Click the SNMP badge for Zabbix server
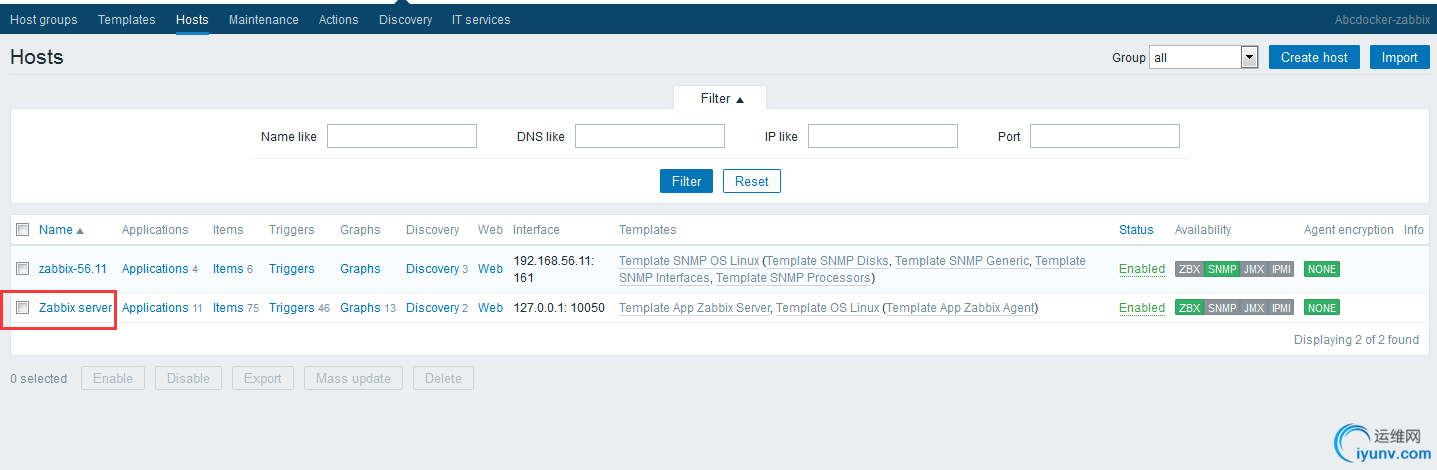 click(x=1221, y=308)
